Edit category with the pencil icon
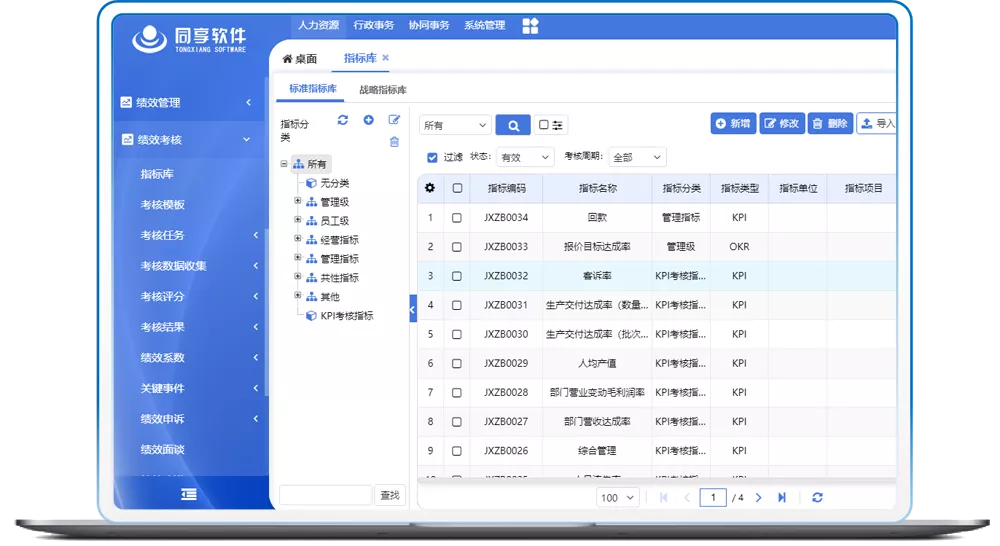1000x546 pixels. tap(394, 120)
